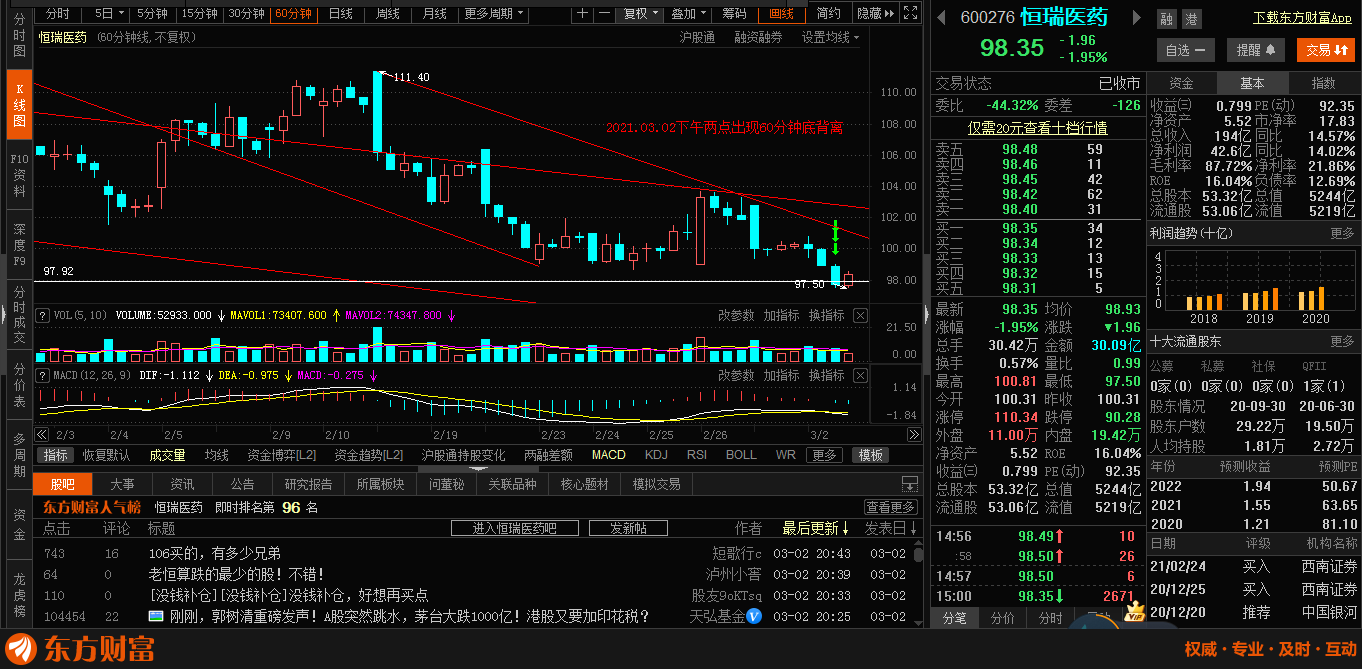Click the verified badge beside 天弘基金
Image resolution: width=1362 pixels, height=669 pixels.
click(x=754, y=616)
